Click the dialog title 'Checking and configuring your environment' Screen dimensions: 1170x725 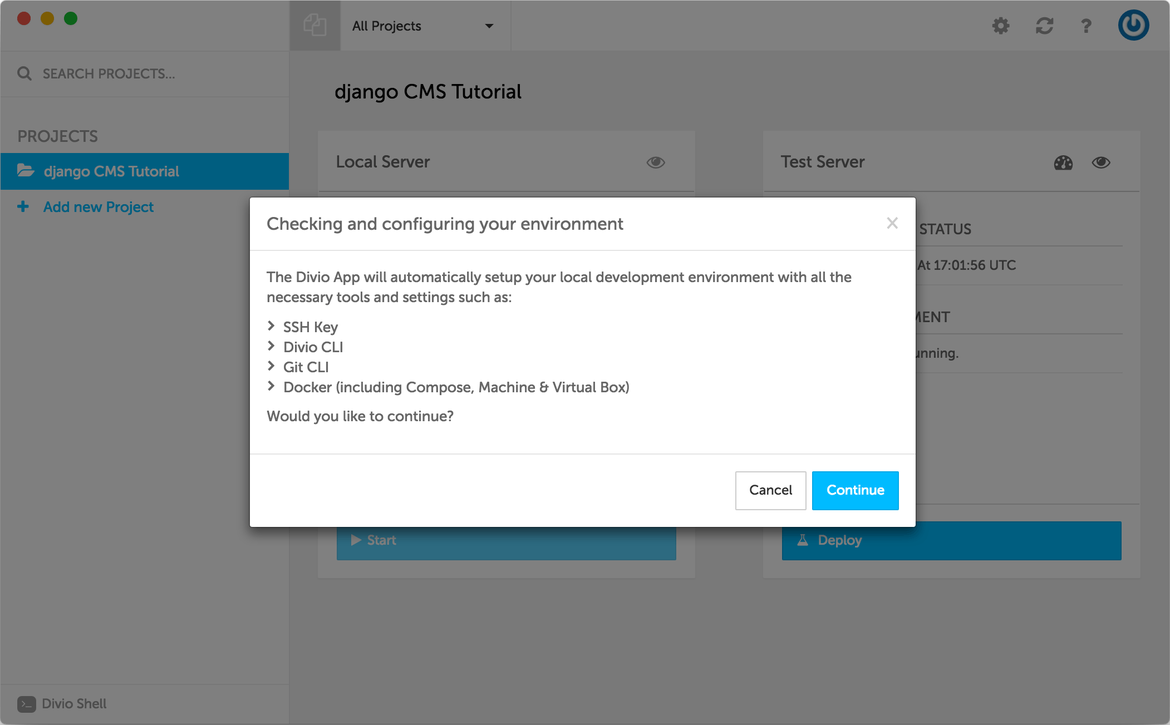[445, 224]
